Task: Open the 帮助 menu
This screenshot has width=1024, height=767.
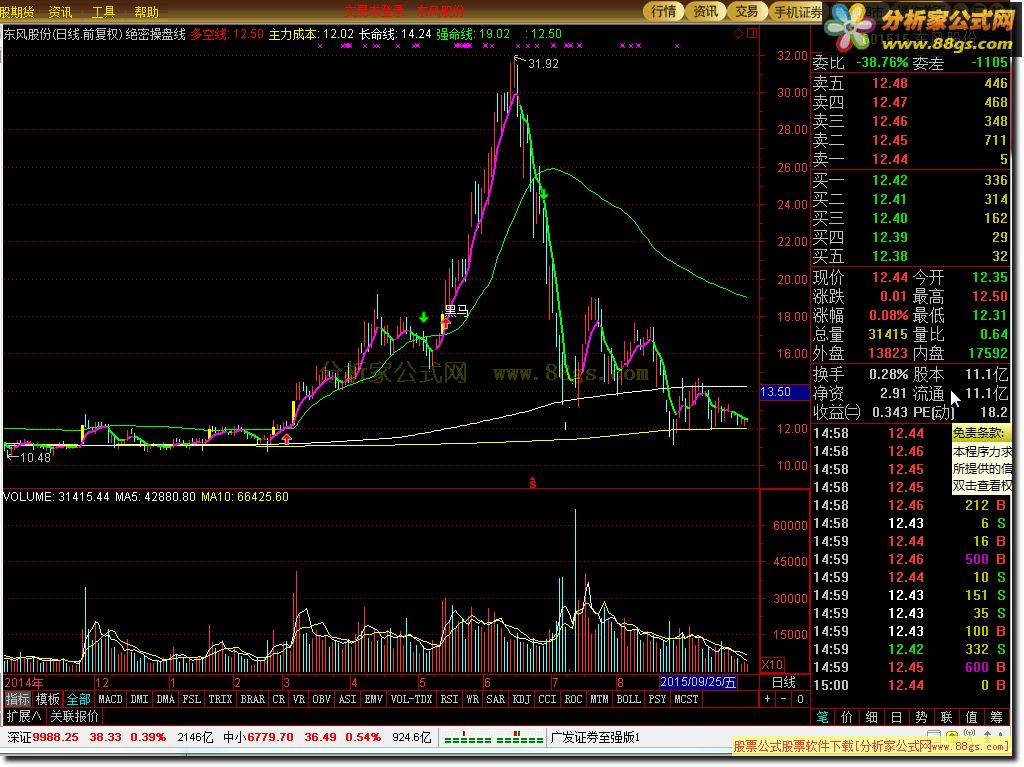Action: pyautogui.click(x=146, y=12)
